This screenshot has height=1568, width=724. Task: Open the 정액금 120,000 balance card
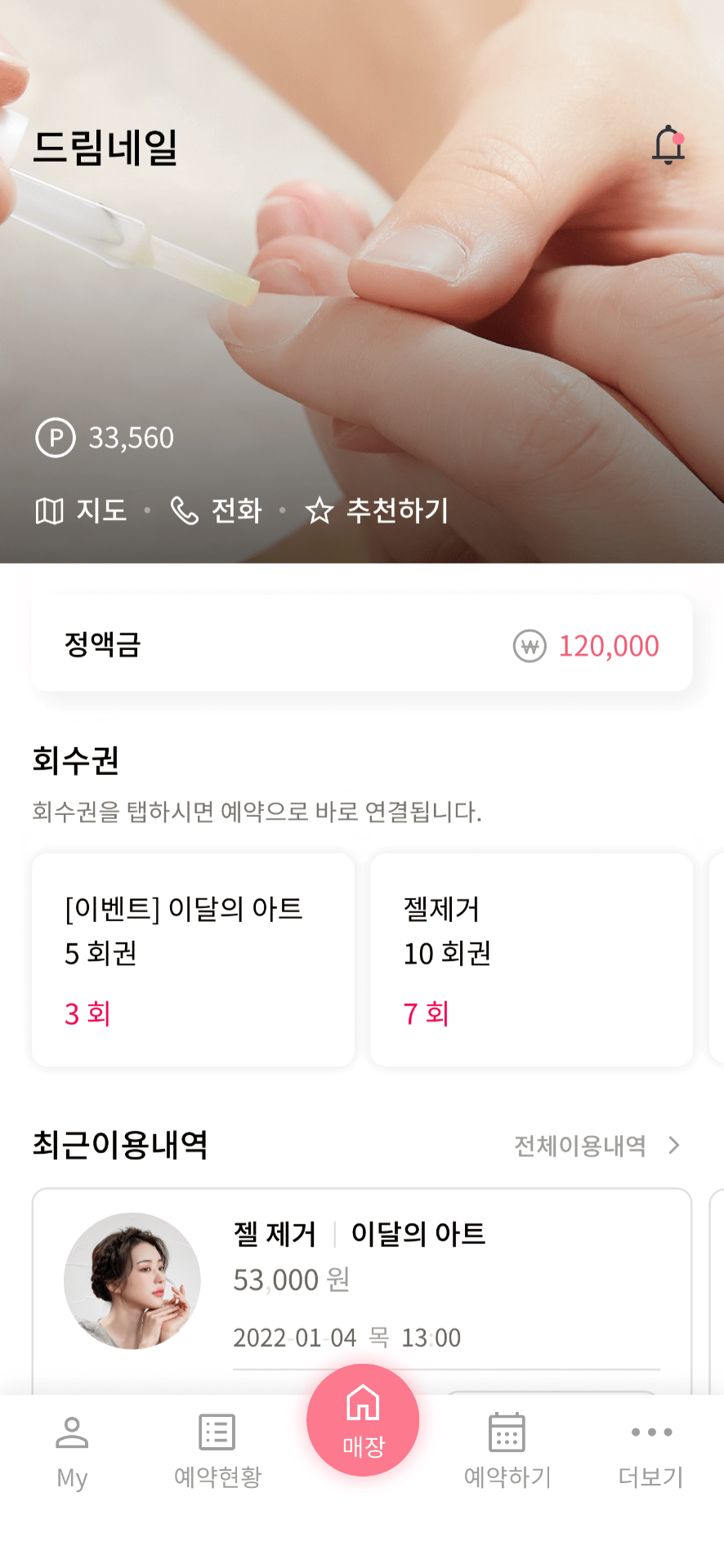point(362,644)
